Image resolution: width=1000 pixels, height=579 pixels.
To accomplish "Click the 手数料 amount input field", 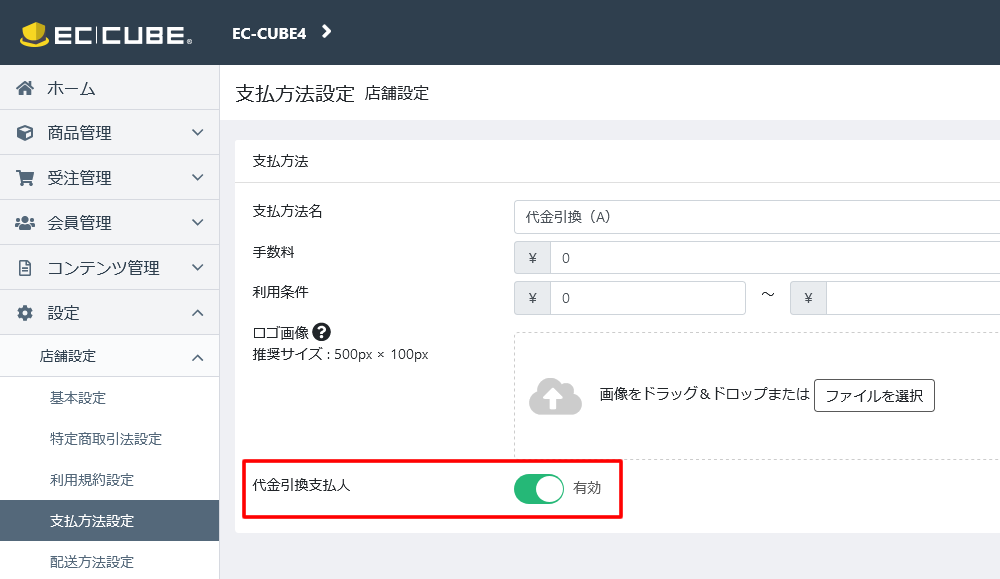I will [775, 258].
